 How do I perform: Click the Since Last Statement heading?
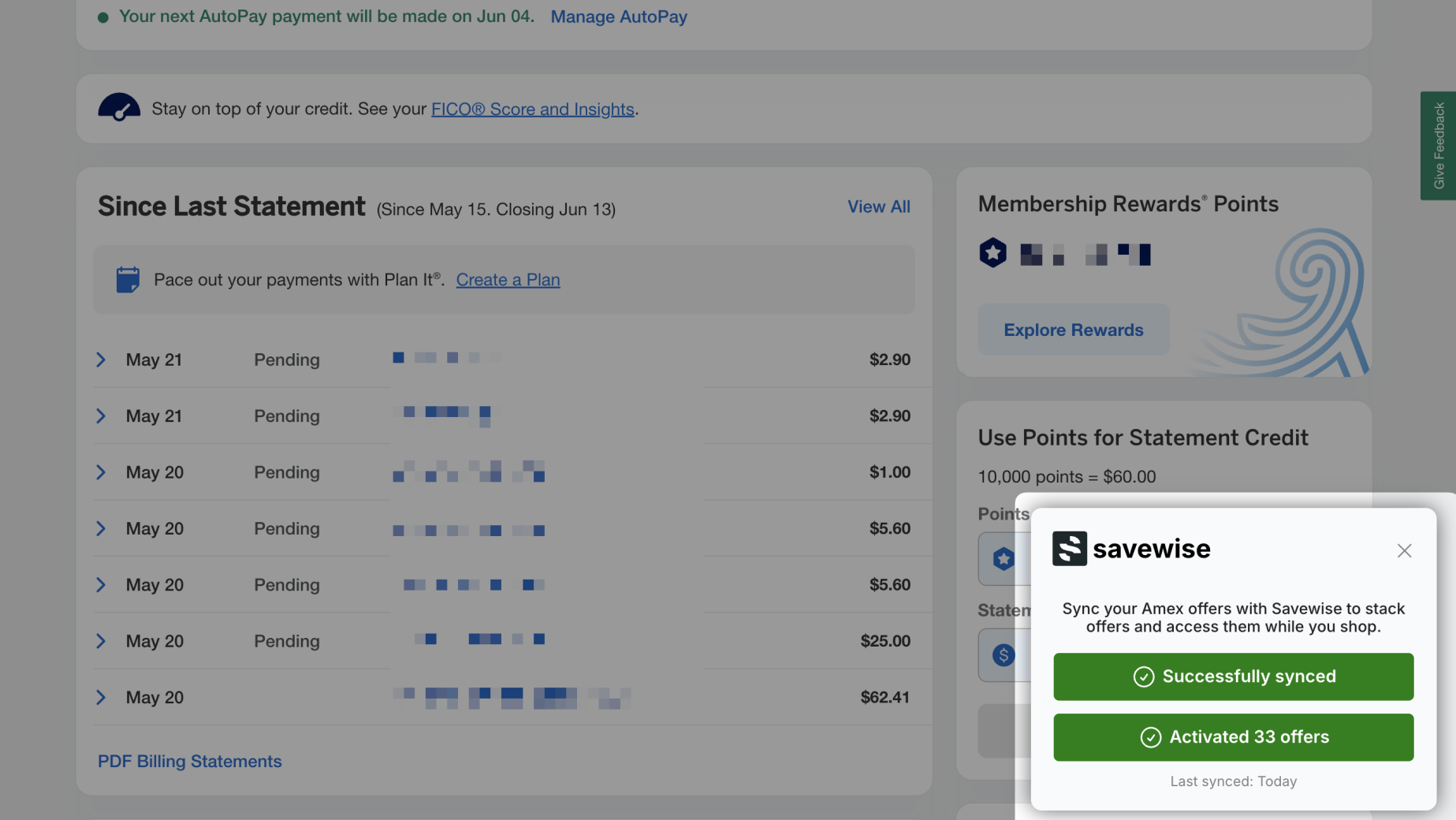[x=231, y=207]
